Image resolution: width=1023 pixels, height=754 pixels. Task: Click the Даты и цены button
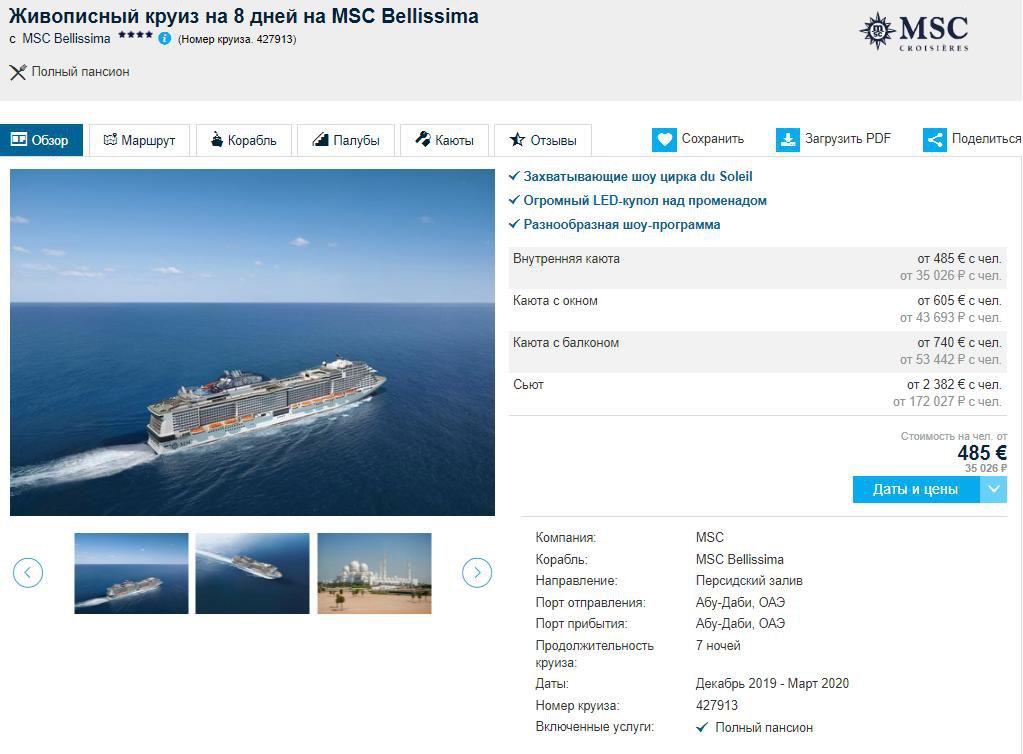tap(915, 489)
